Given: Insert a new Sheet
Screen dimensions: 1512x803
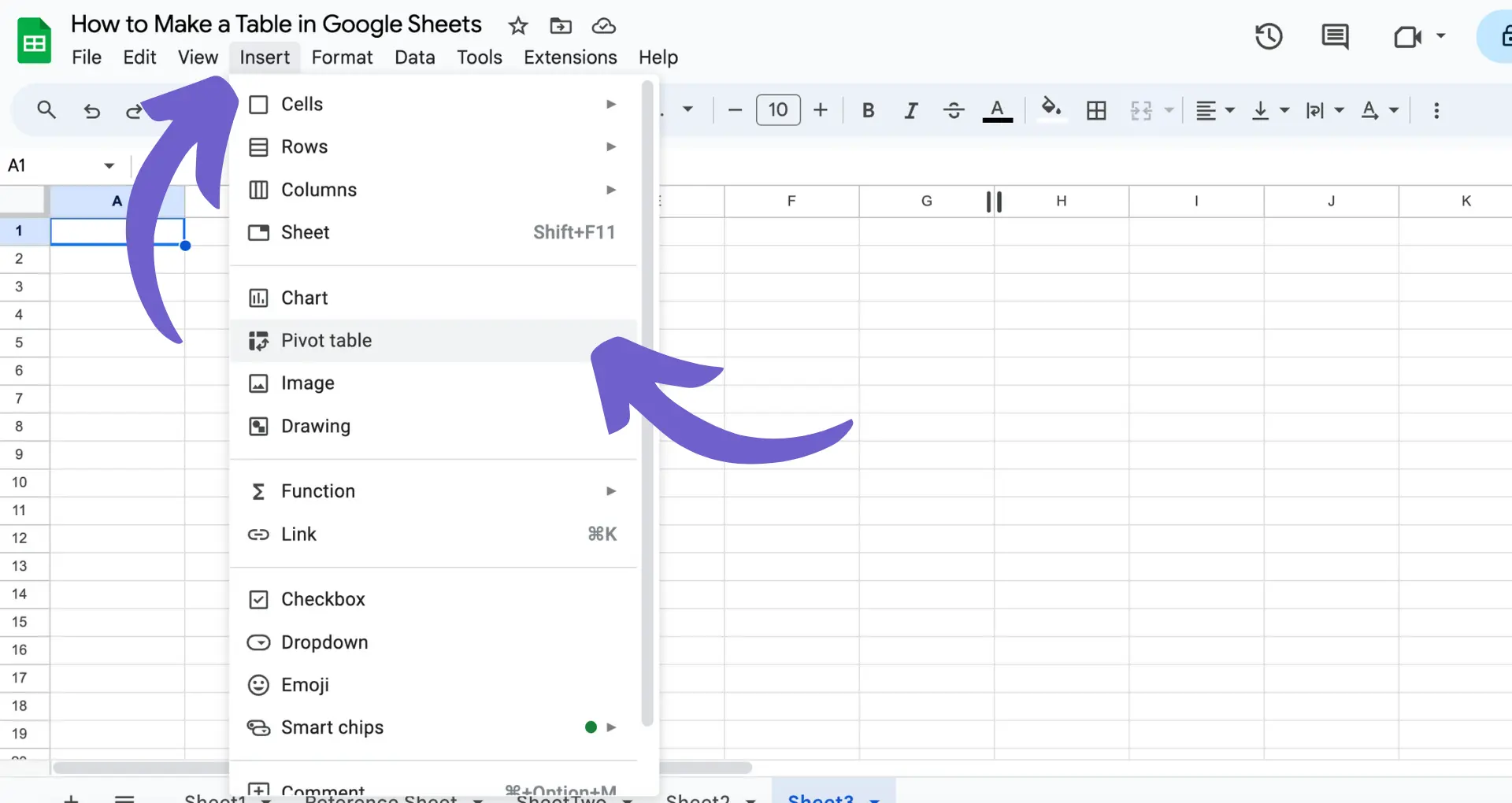Looking at the screenshot, I should coord(433,232).
